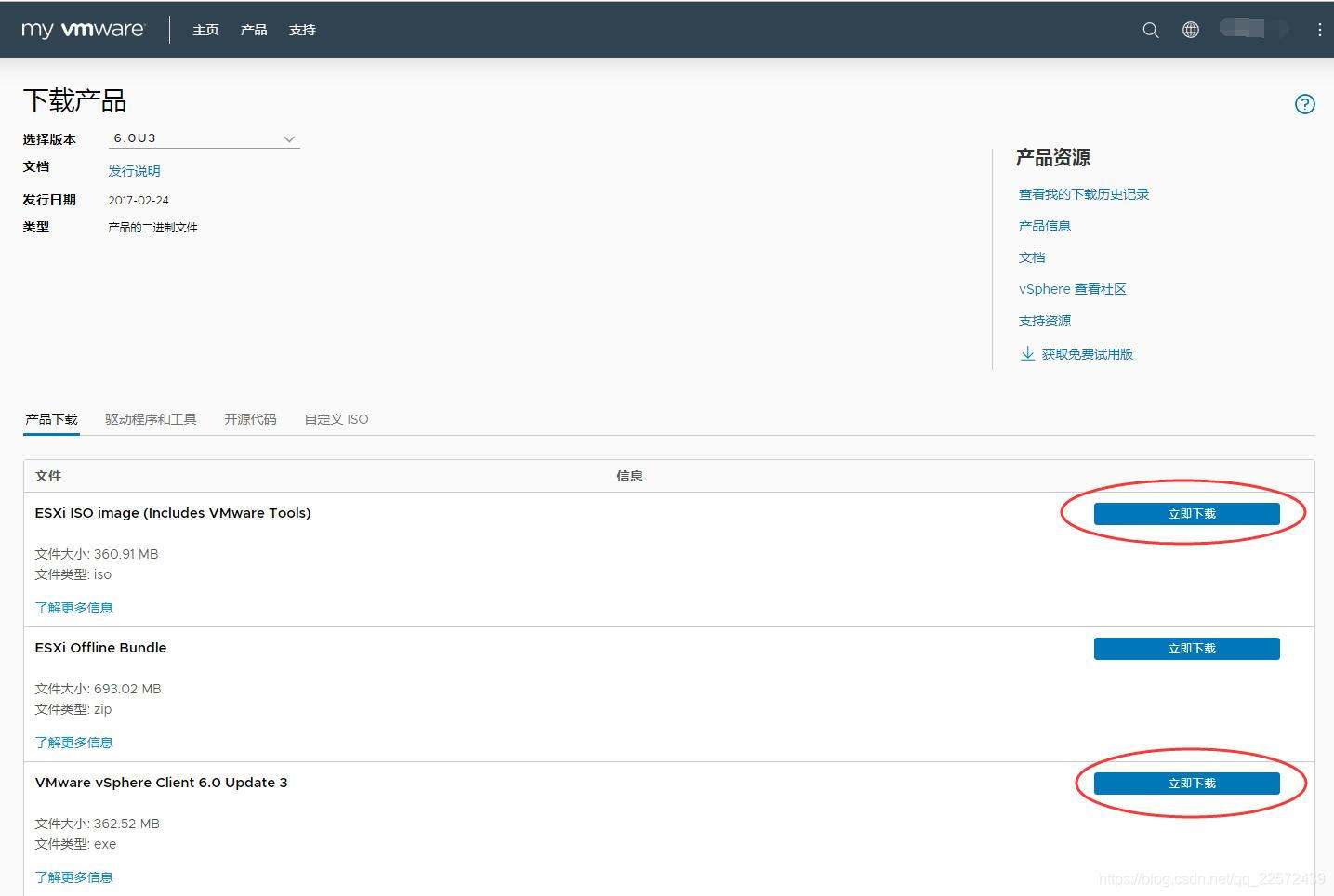Click the 下载产品 page heading
The image size is (1334, 896).
click(x=74, y=100)
